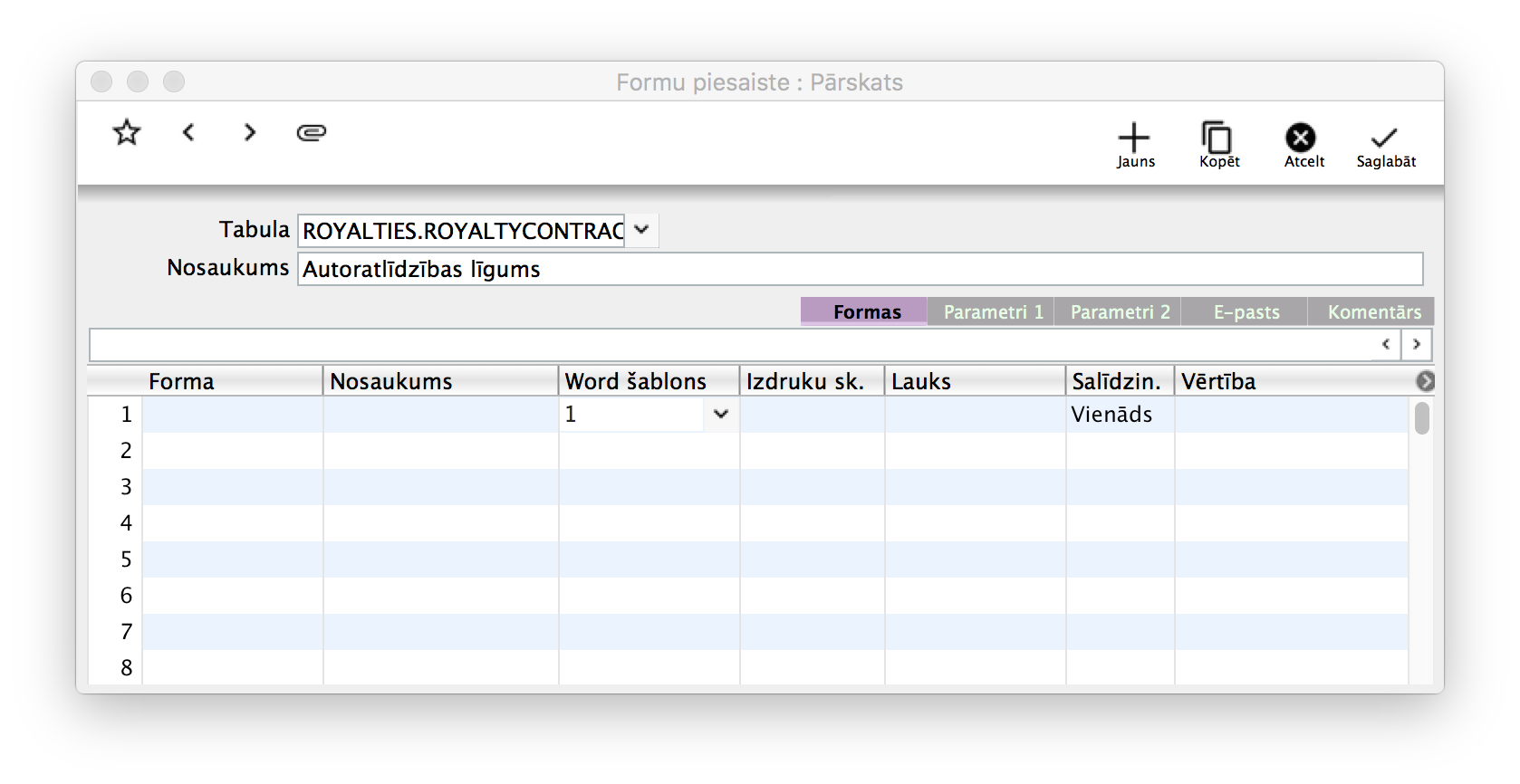
Task: Open Word šablons dropdown in row 1
Action: 720,415
